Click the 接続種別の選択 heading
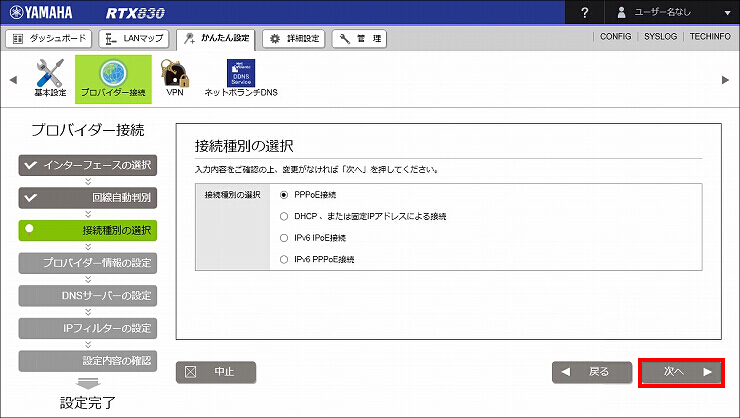The height and width of the screenshot is (418, 740). [244, 146]
